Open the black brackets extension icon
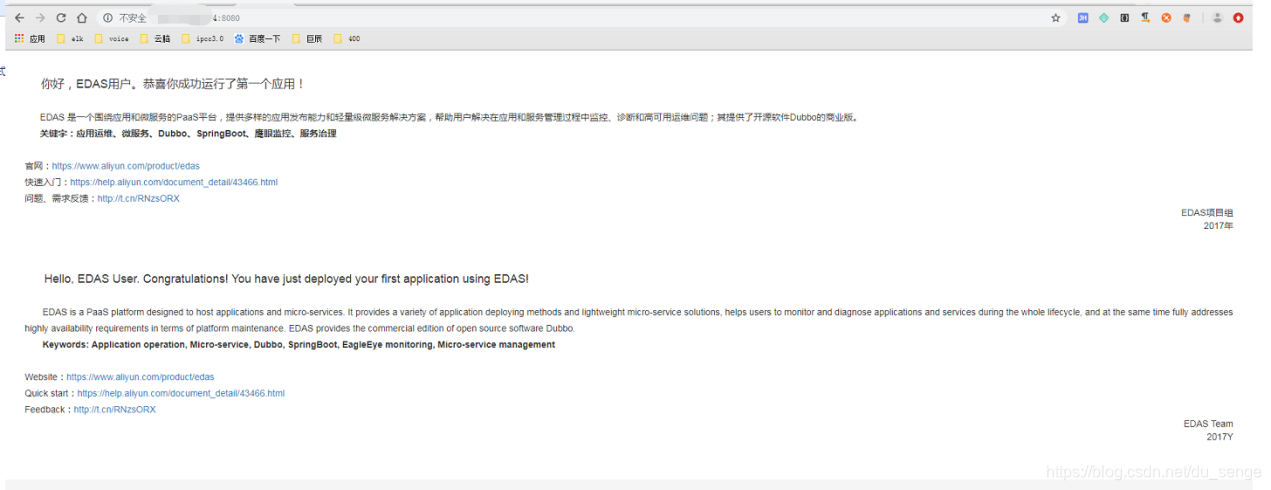1271x490 pixels. [1125, 18]
